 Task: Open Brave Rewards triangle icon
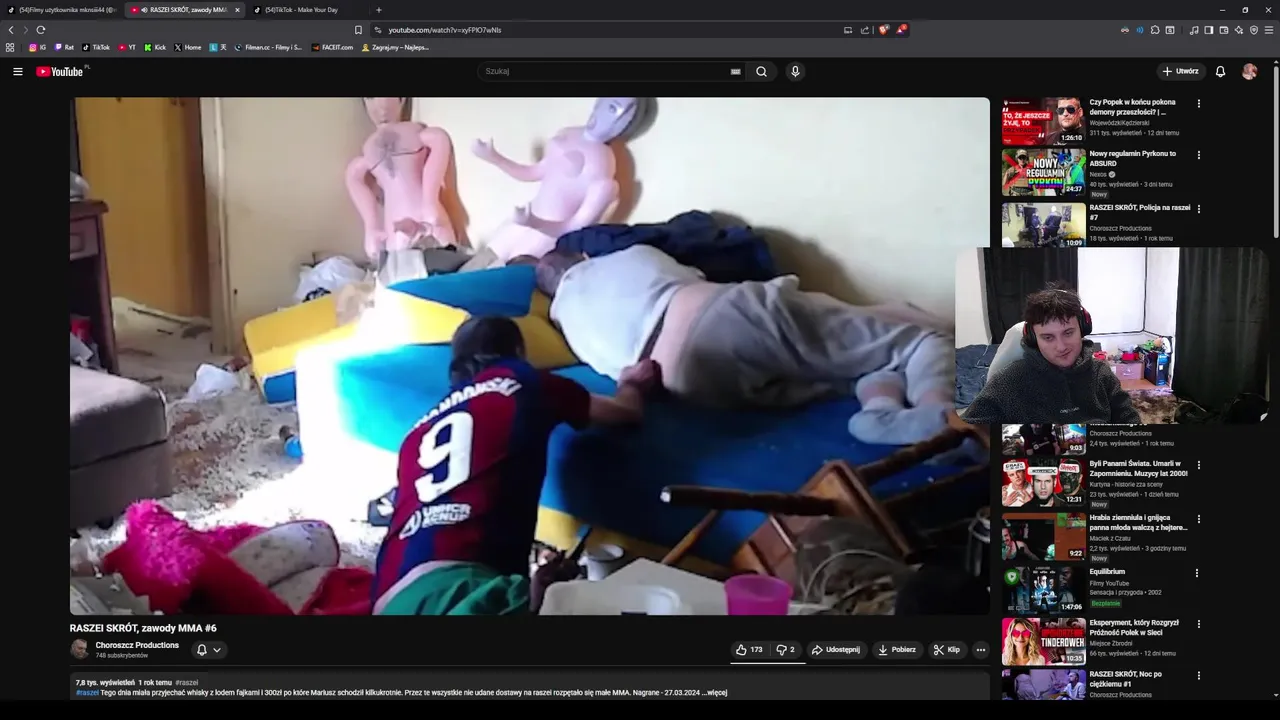pyautogui.click(x=901, y=30)
